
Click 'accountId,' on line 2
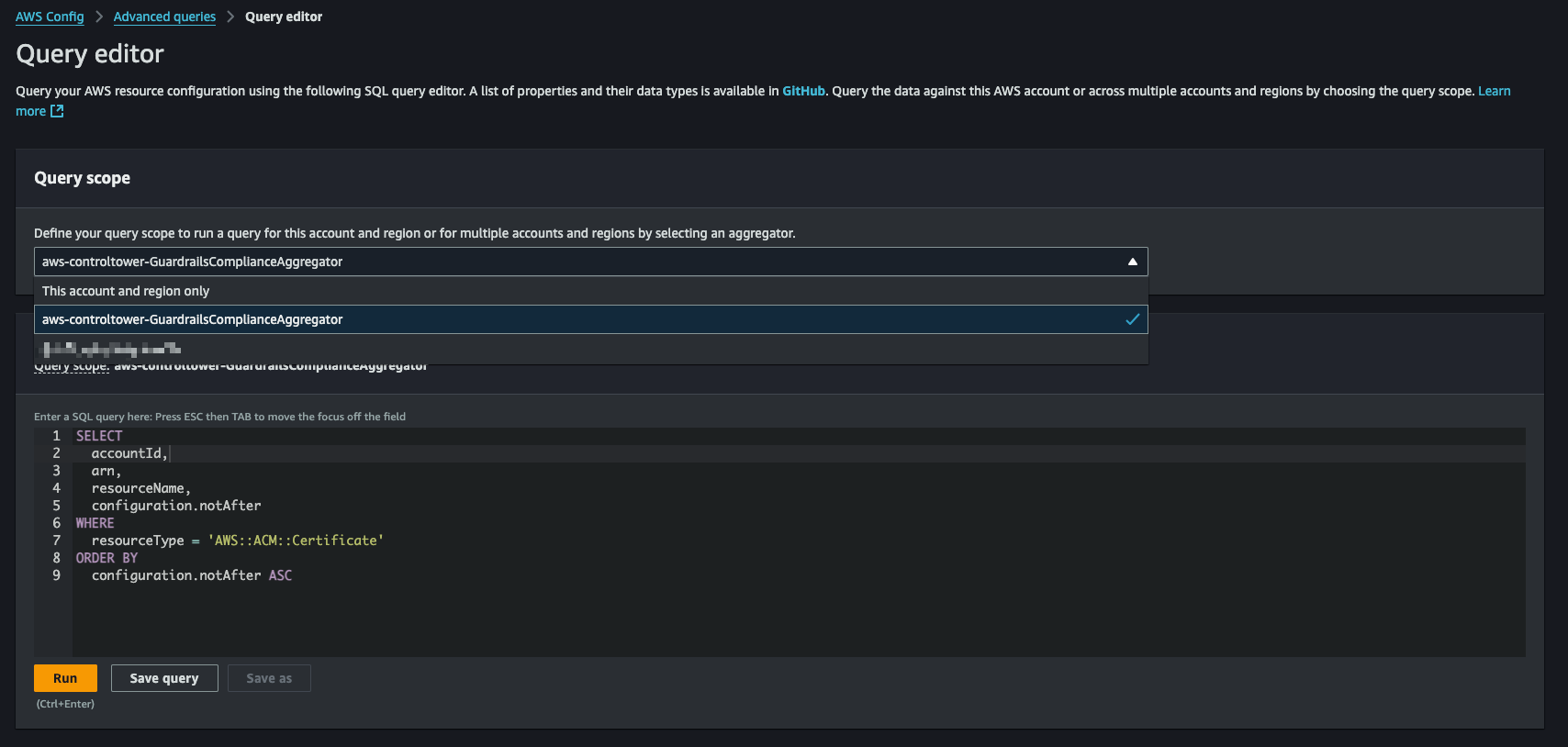point(129,453)
